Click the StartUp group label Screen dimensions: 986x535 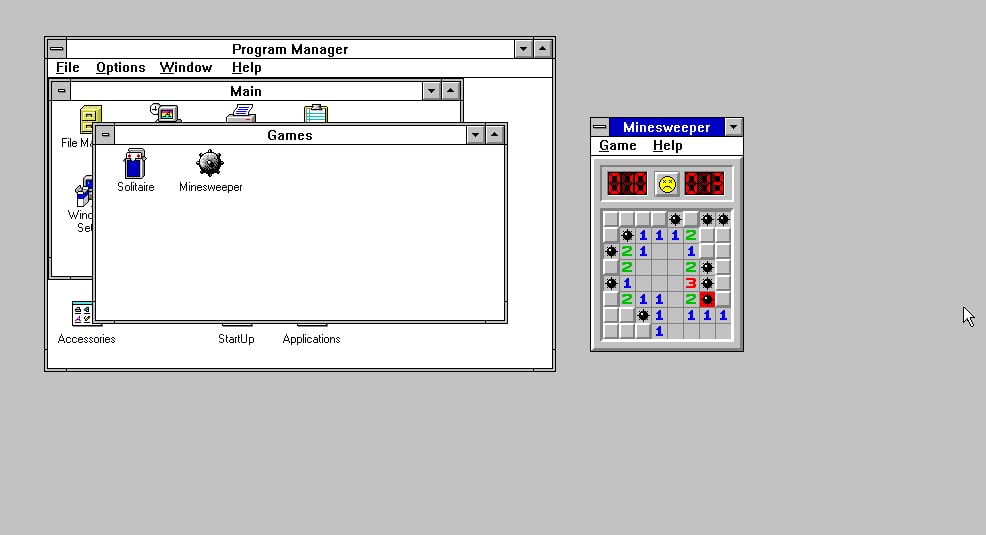click(x=236, y=339)
